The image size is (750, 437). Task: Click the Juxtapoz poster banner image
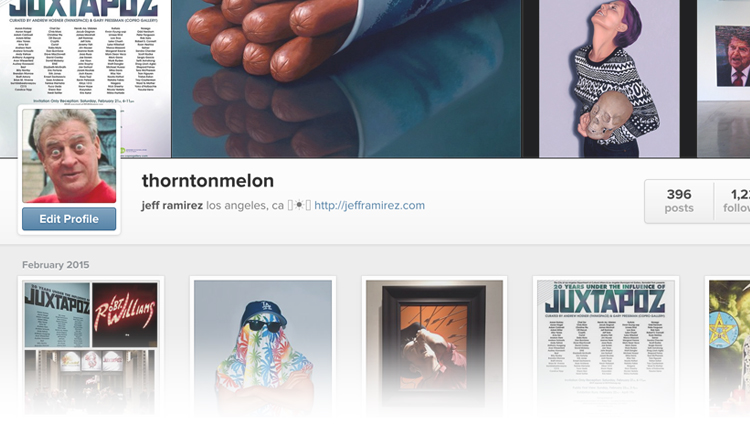point(85,53)
